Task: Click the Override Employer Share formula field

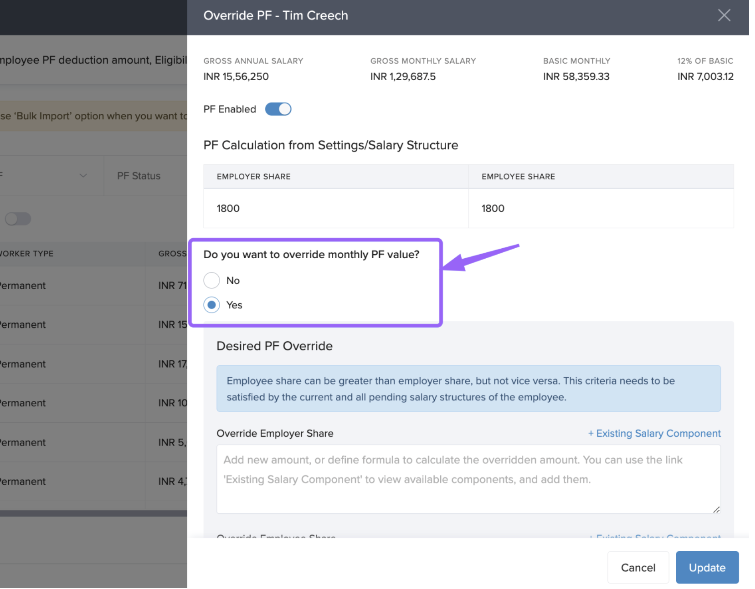Action: tap(468, 479)
